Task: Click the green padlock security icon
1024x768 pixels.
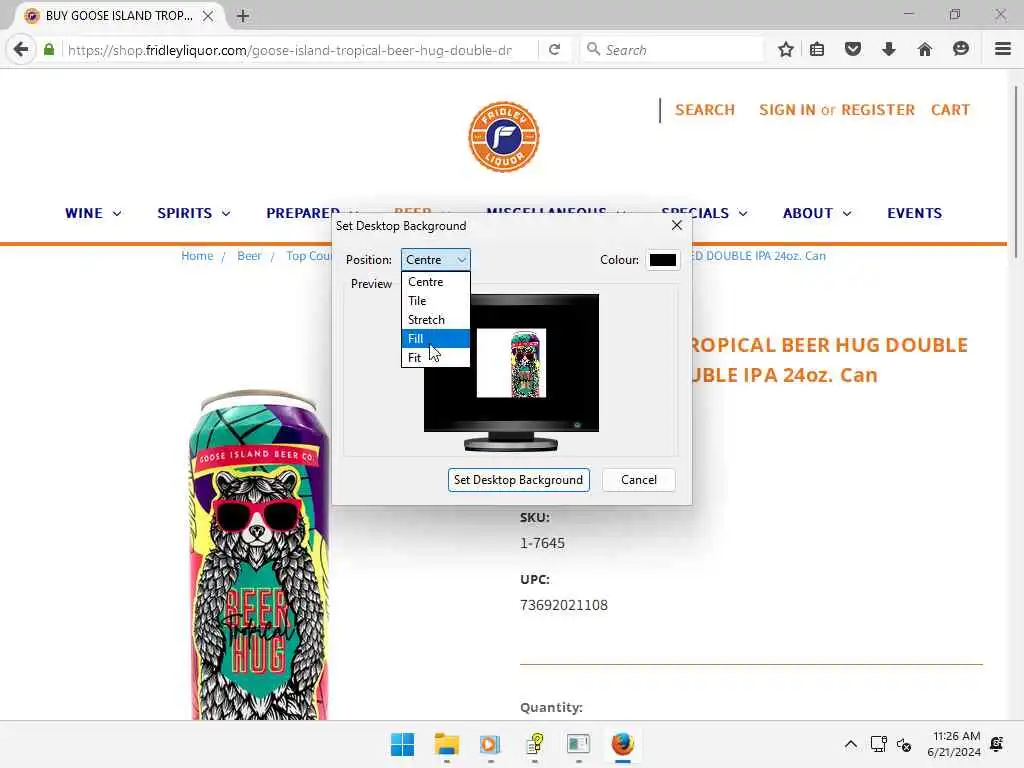Action: (49, 49)
